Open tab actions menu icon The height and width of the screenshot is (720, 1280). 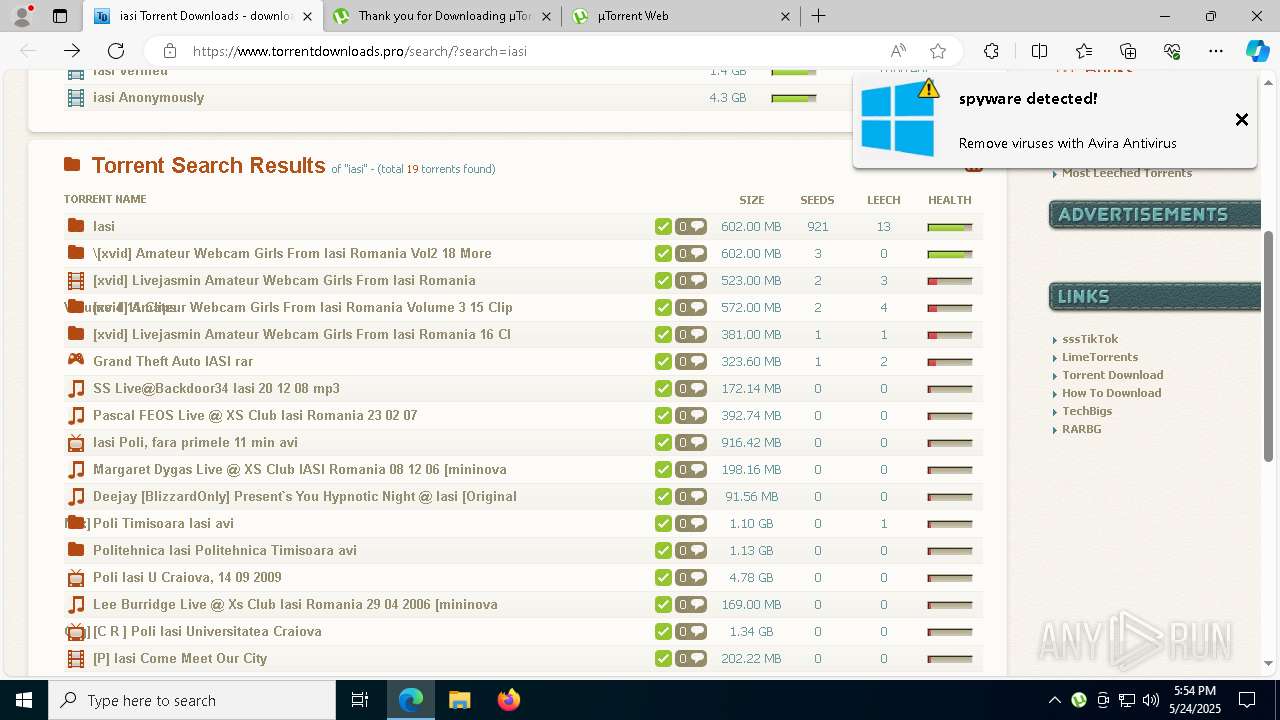tap(60, 16)
